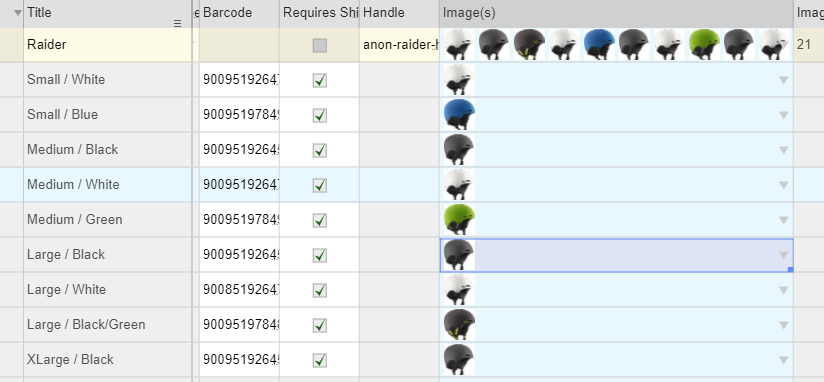824x382 pixels.
Task: Select the blue helmet image in Raider row
Action: point(599,45)
